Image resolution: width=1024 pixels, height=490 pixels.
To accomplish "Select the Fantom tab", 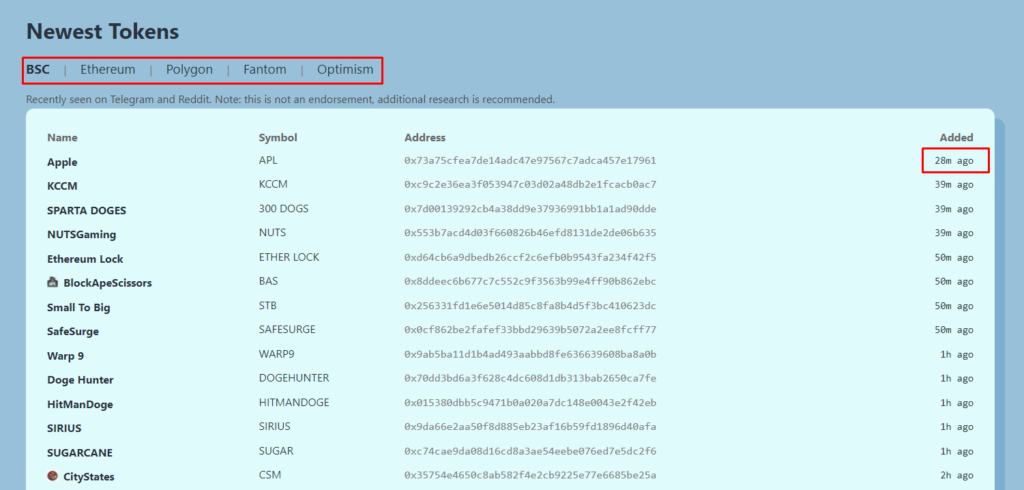I will (264, 69).
